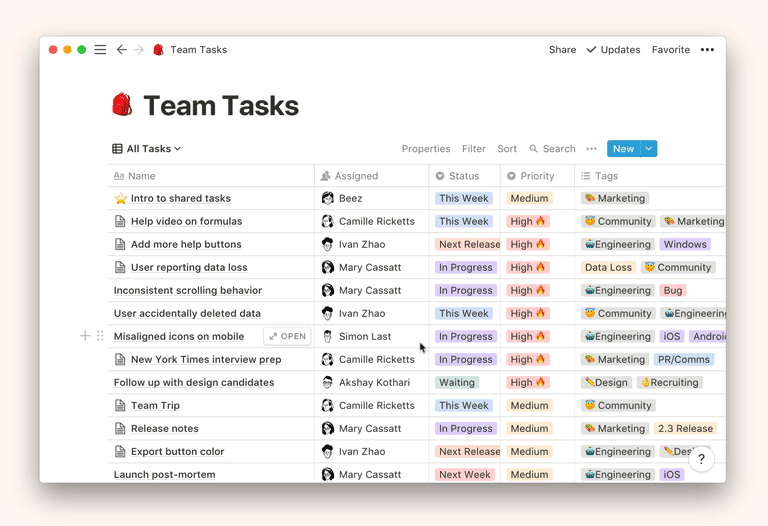Click the blue New button
Screen dimensions: 768x526
click(623, 149)
